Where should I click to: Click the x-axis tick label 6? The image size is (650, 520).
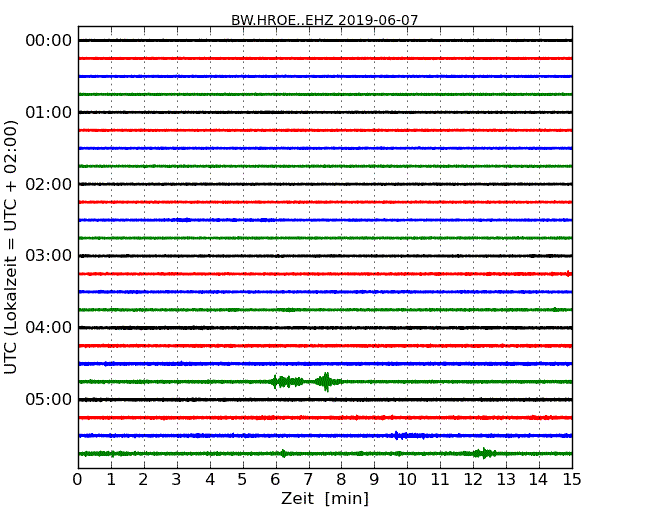(275, 480)
